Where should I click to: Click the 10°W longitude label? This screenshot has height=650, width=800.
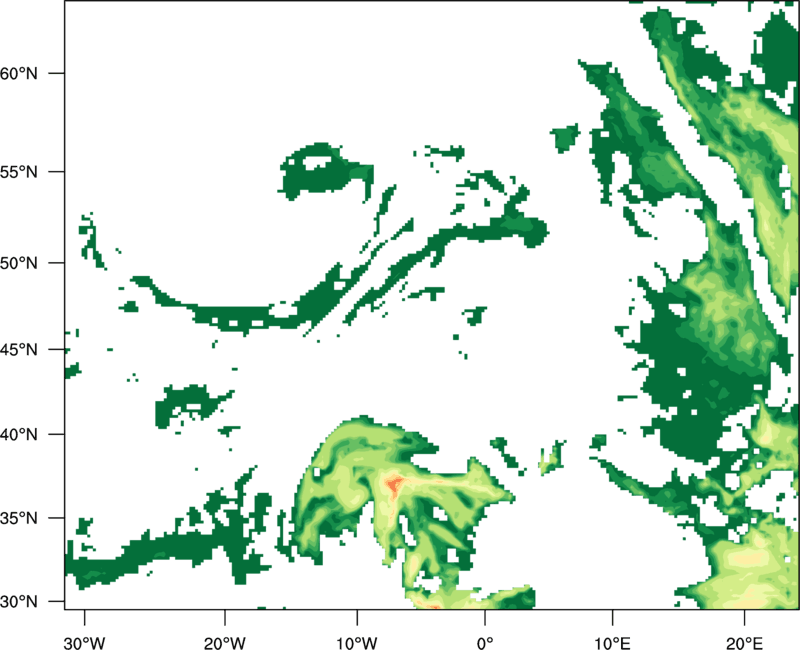(357, 643)
